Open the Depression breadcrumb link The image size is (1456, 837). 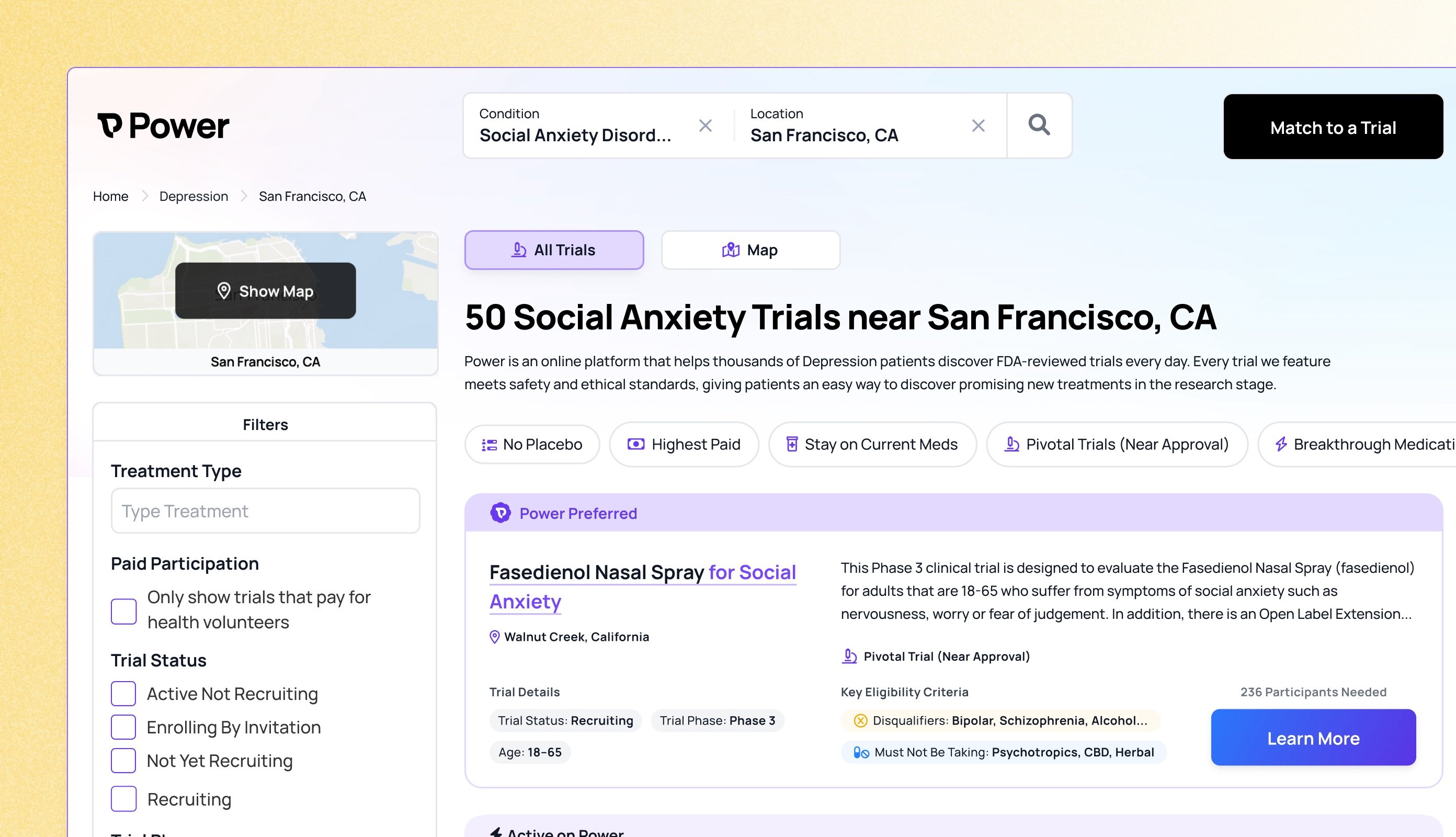click(x=194, y=196)
